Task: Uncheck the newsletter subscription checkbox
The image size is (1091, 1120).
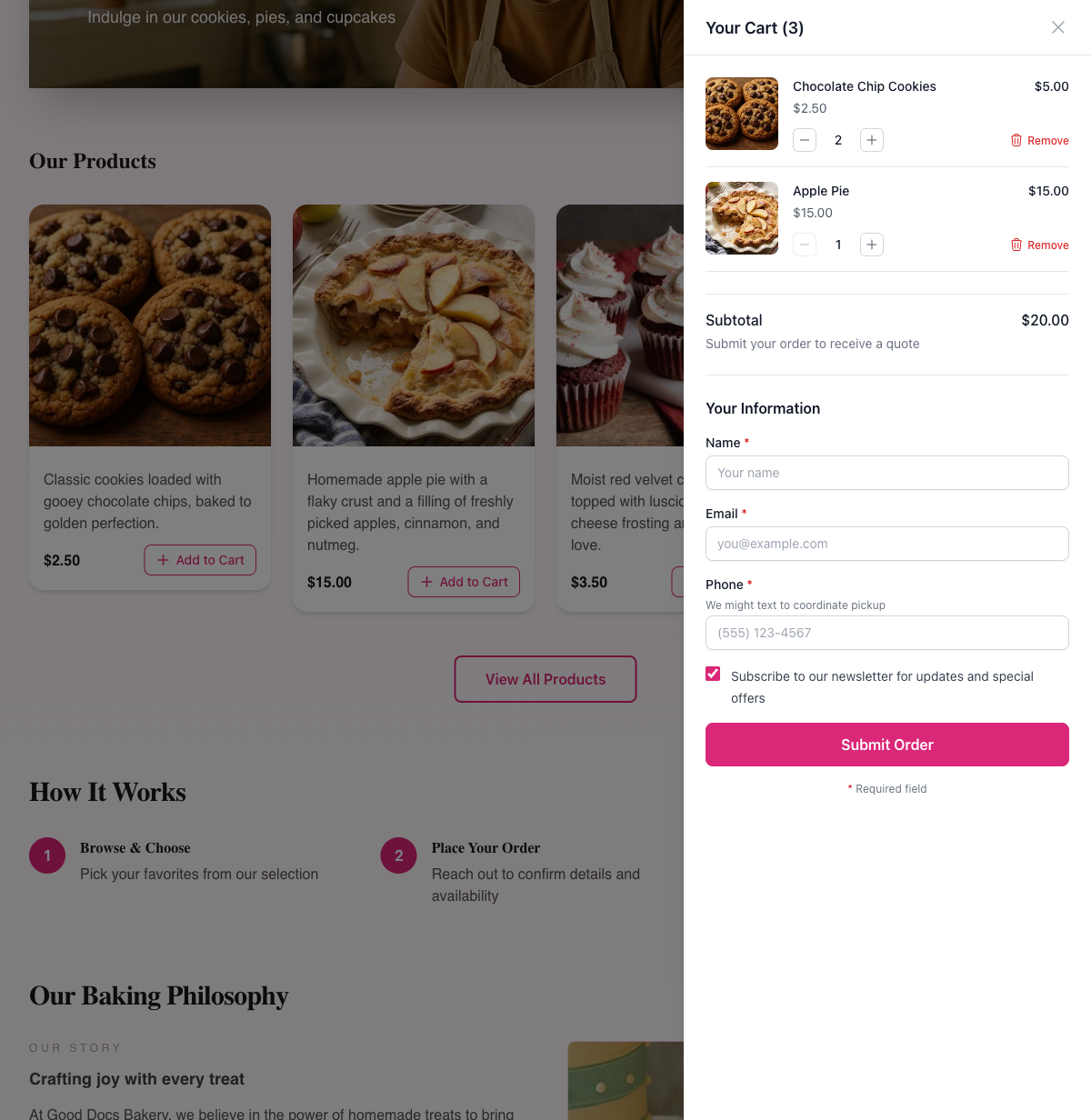Action: point(713,674)
